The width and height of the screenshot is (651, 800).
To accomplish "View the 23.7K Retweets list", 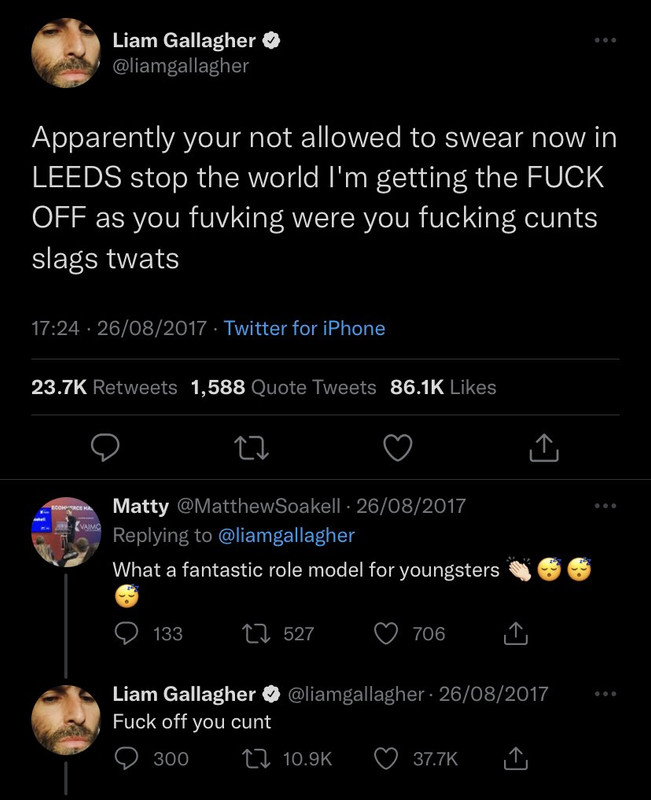I will click(x=104, y=387).
